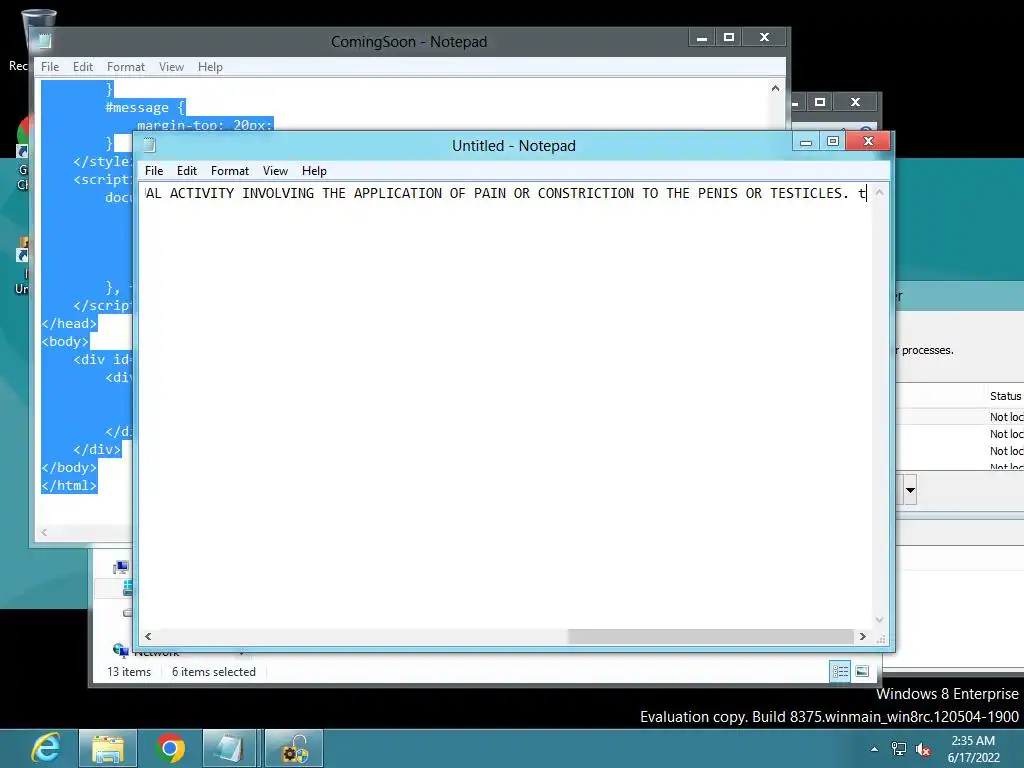The height and width of the screenshot is (768, 1024).
Task: Click the Network icon in Explorer navigation pane
Action: [120, 649]
